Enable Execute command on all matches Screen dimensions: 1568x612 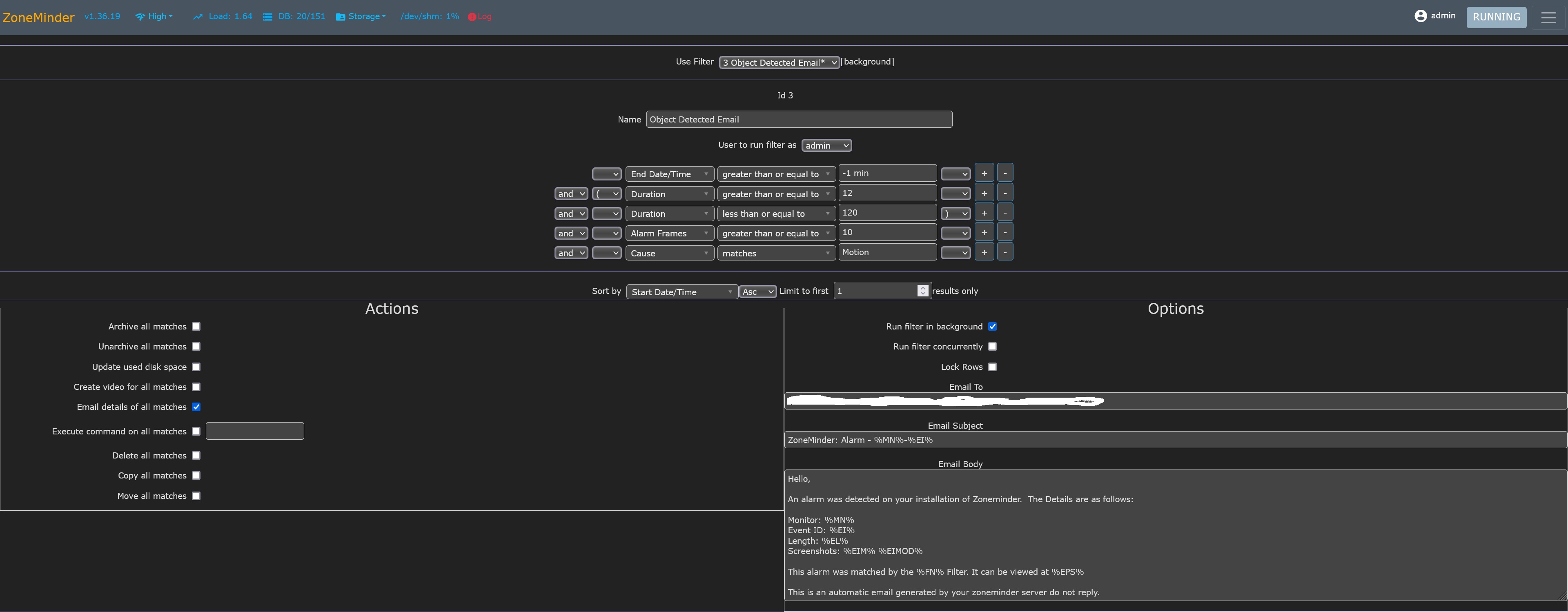point(196,431)
